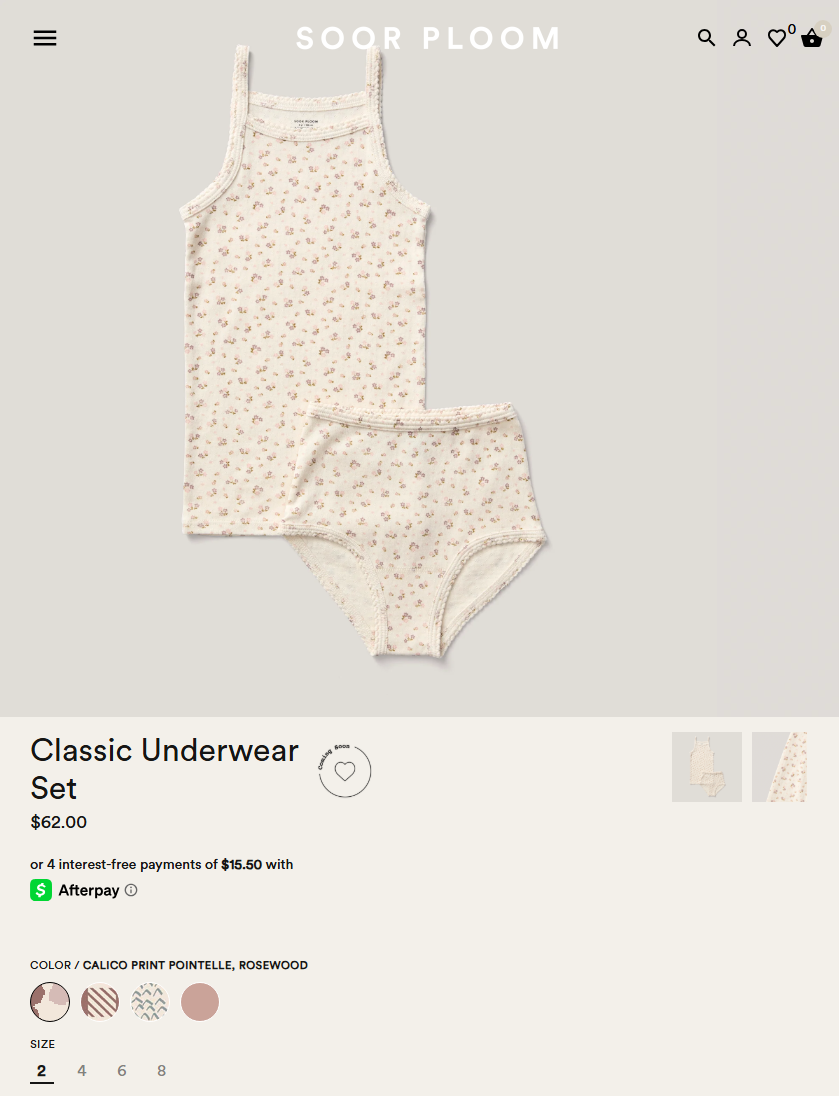Open the account profile icon

[x=742, y=38]
